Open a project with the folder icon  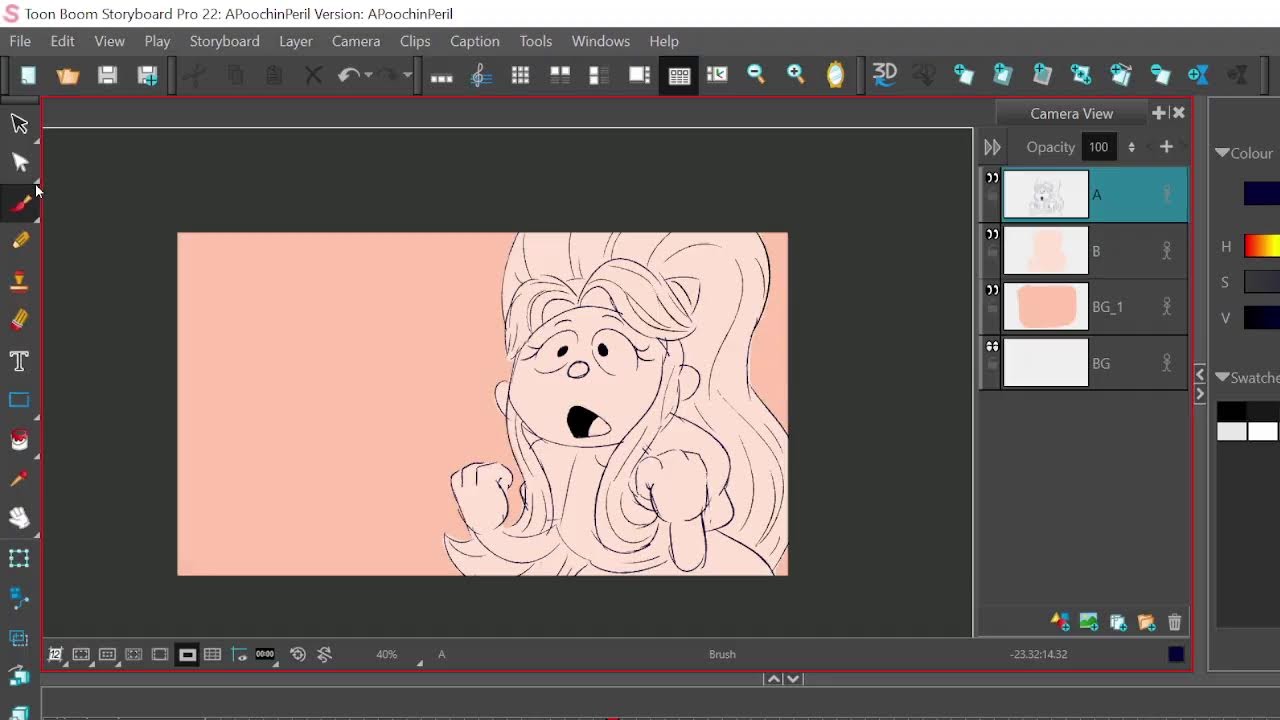(68, 75)
